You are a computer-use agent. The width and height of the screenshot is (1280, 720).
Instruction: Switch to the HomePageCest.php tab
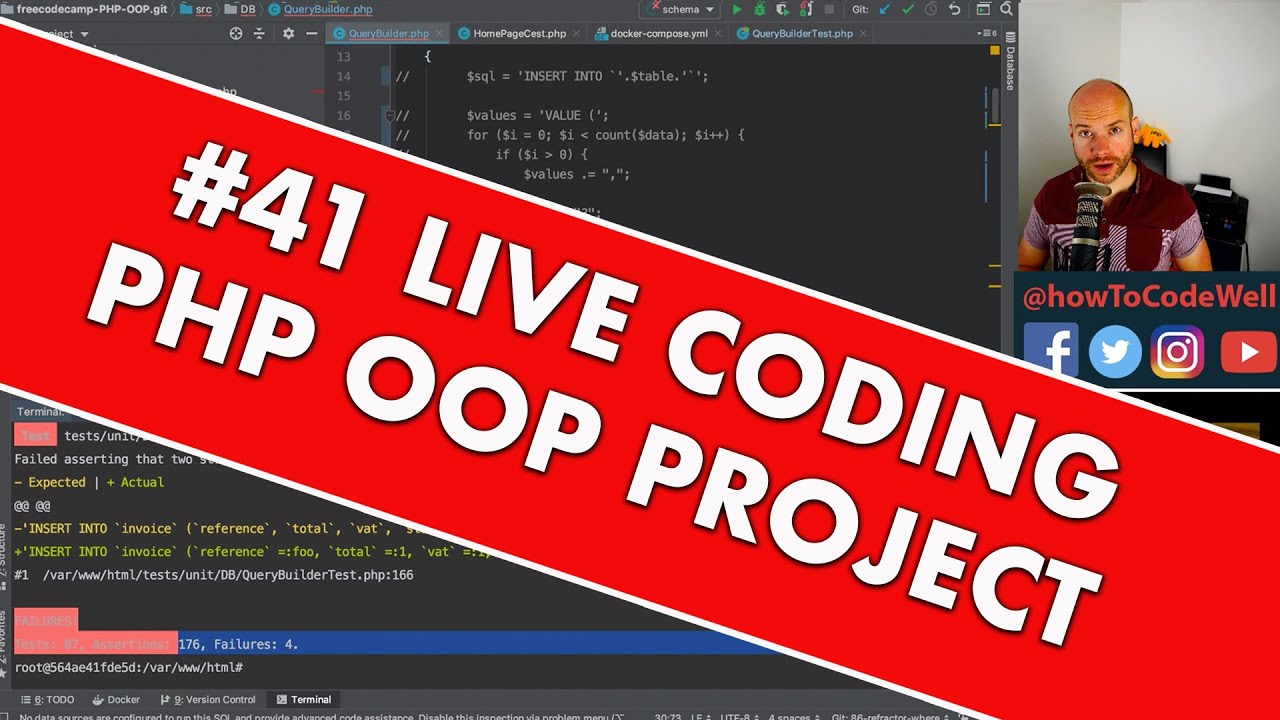(519, 33)
